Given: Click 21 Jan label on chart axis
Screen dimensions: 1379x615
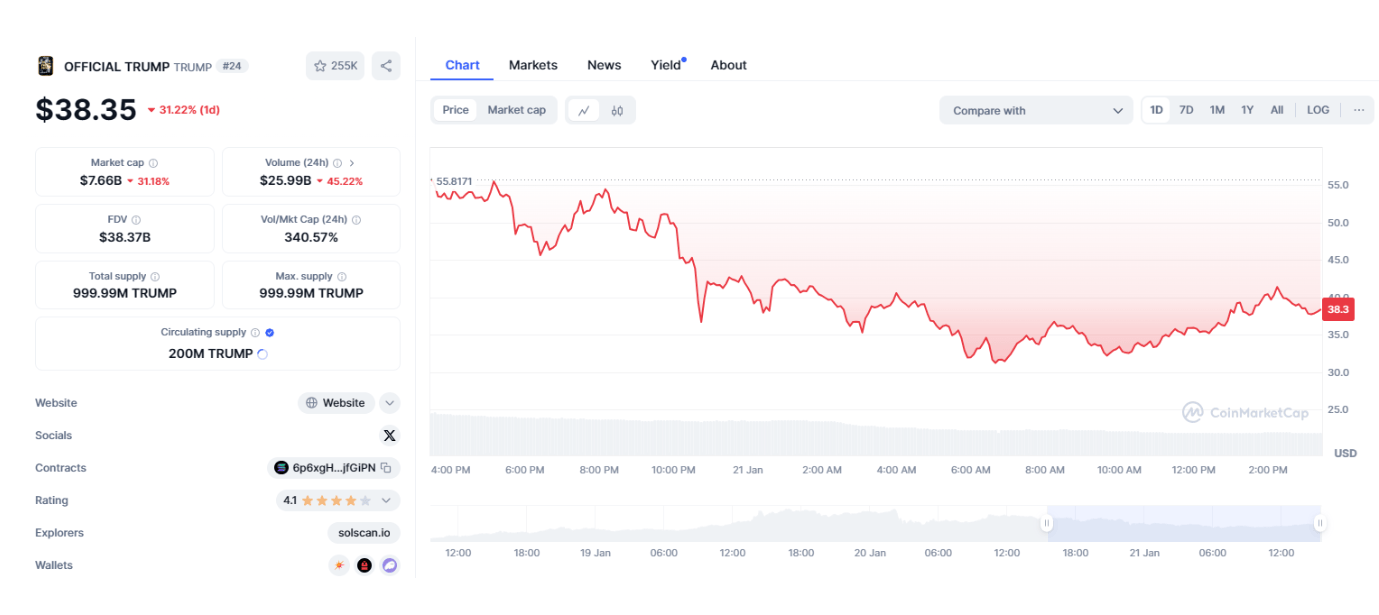Looking at the screenshot, I should tap(748, 470).
